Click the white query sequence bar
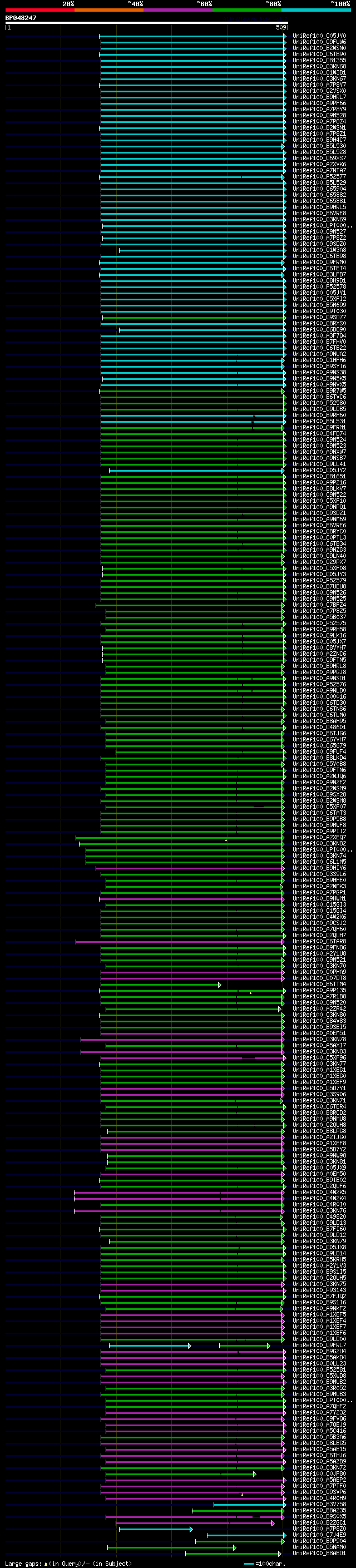Viewport: 356px width, 1568px height. 147,23
